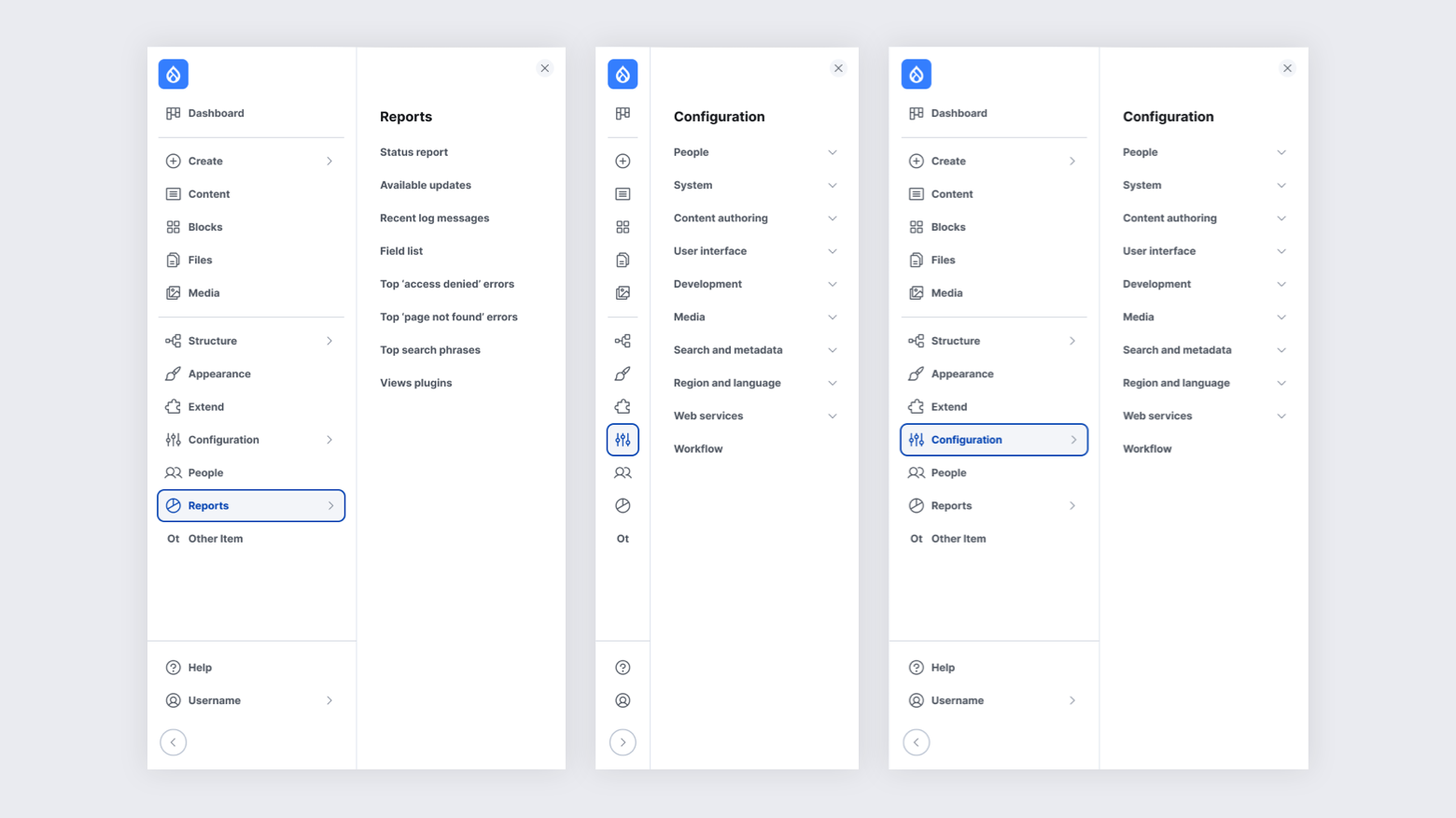
Task: Open Blocks icon in collapsed sidebar
Action: click(623, 227)
